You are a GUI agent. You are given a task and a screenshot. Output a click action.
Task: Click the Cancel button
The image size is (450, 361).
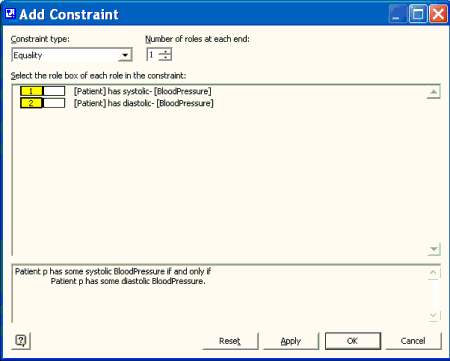413,341
